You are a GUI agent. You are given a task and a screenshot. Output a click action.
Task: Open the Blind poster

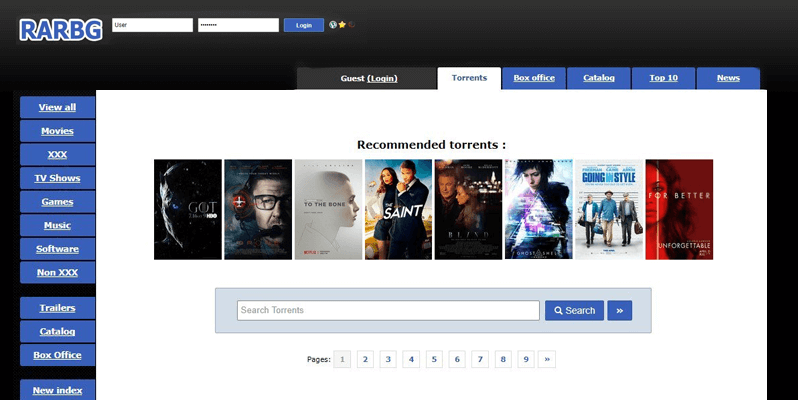coord(468,209)
